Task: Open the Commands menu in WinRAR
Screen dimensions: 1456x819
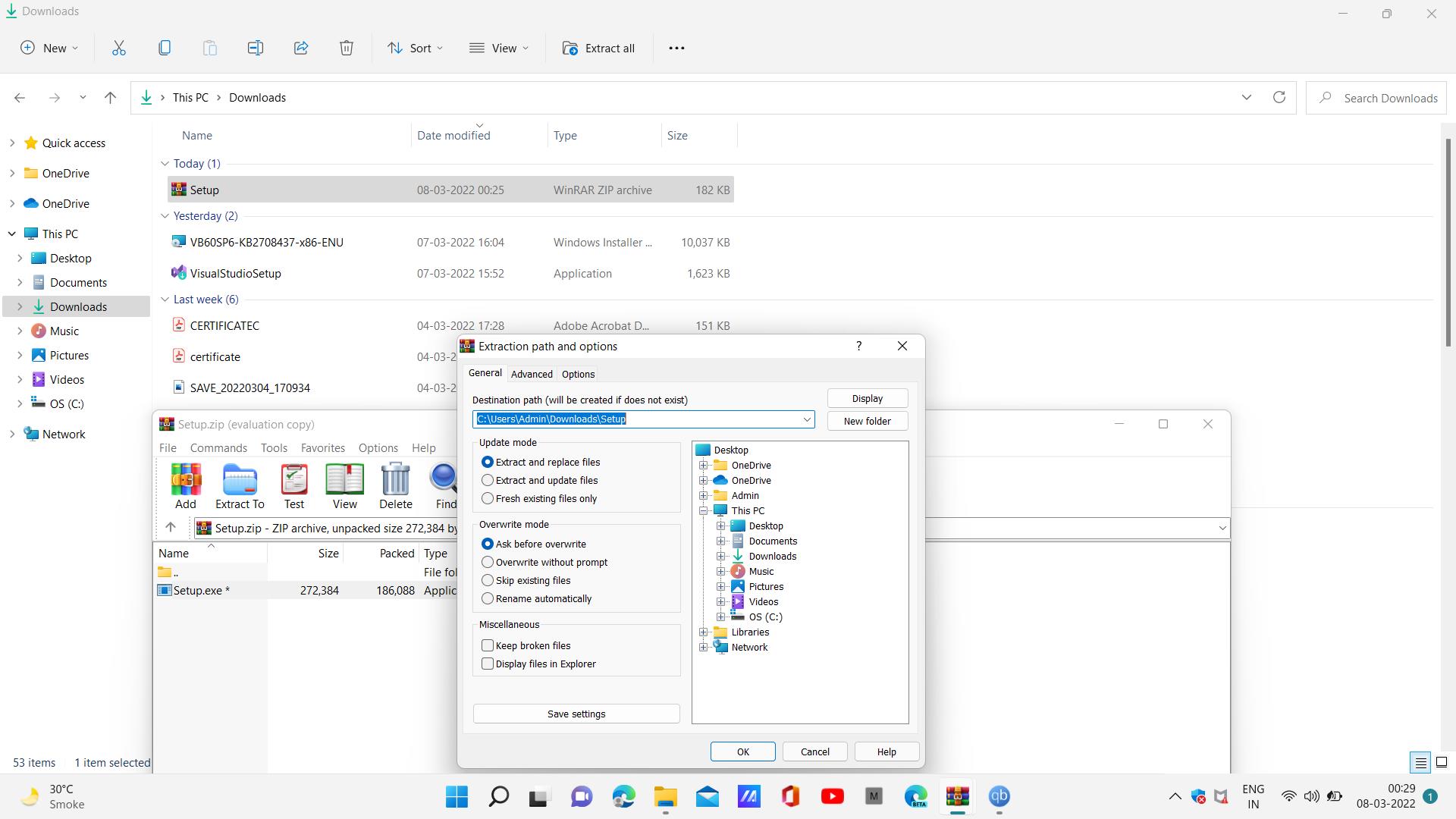Action: (218, 448)
